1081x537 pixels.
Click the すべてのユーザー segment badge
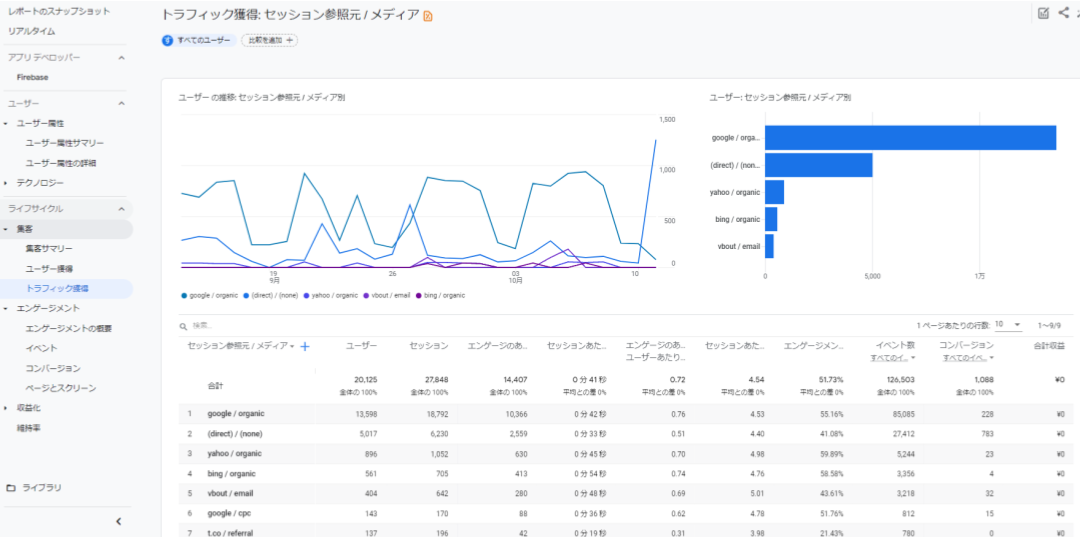[199, 40]
